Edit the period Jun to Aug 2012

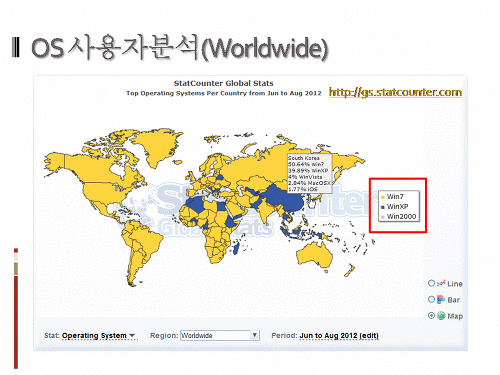pyautogui.click(x=339, y=335)
